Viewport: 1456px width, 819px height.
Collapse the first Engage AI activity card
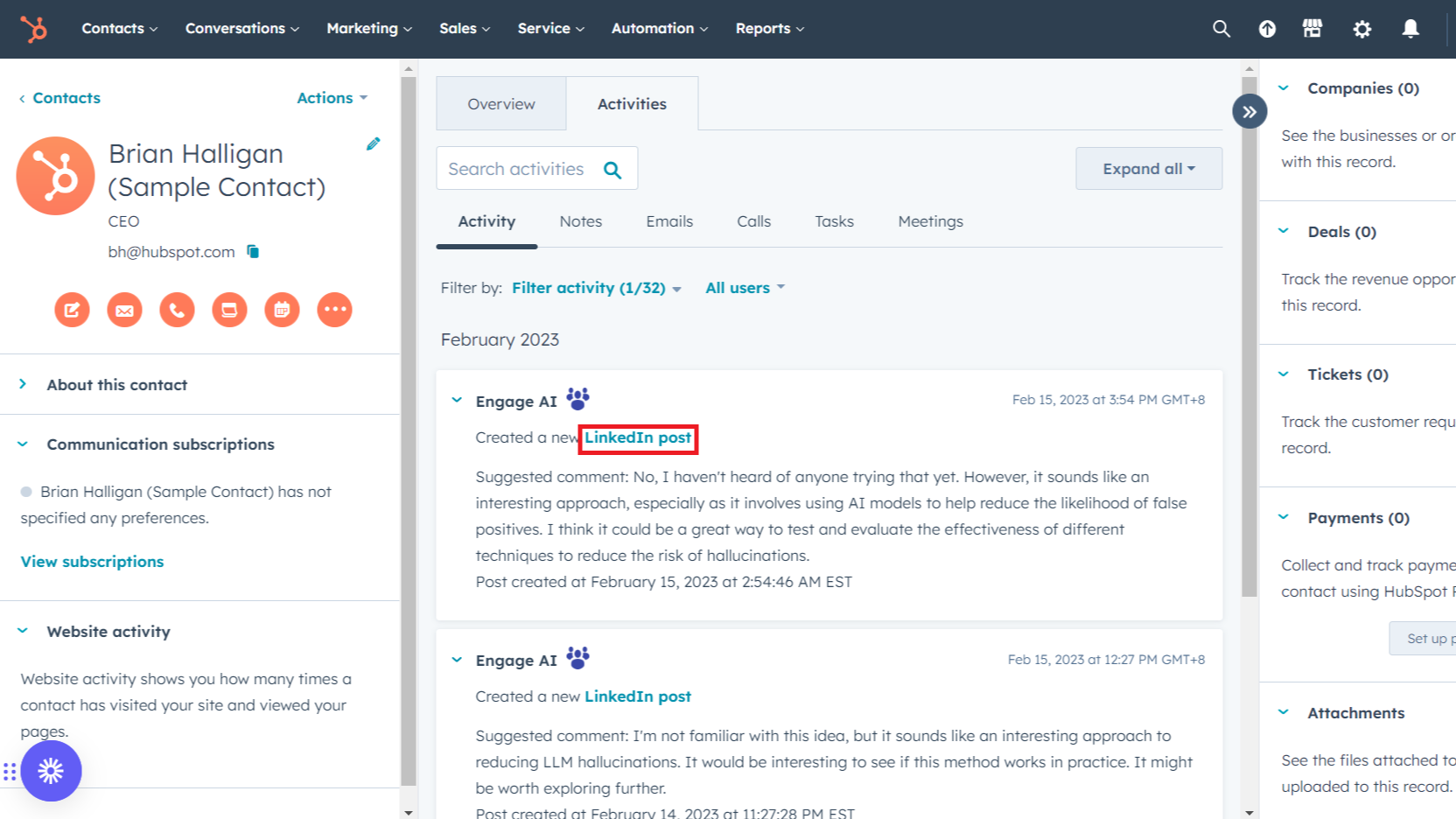tap(457, 401)
